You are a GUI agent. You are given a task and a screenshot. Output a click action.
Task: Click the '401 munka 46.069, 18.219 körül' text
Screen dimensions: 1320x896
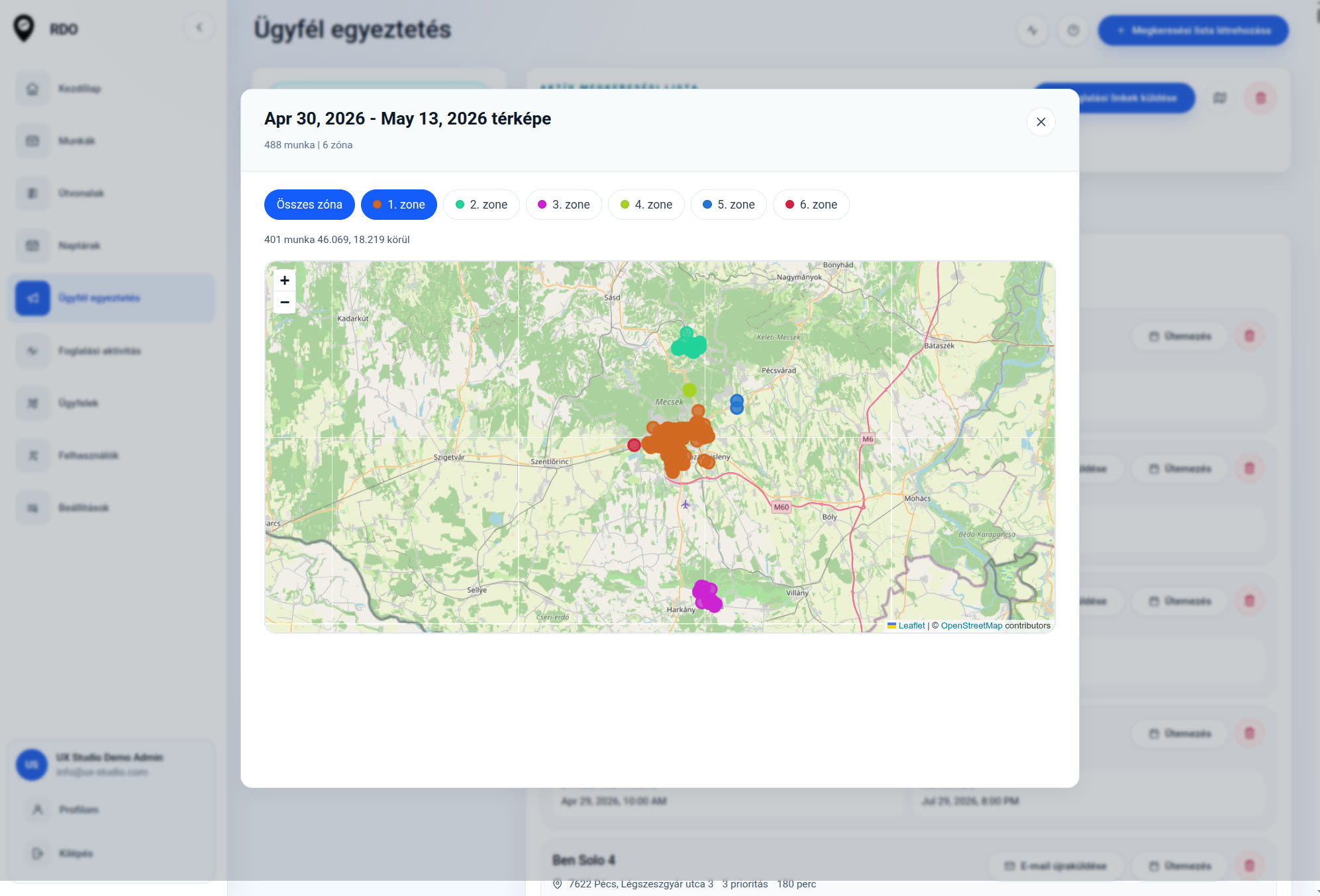coord(336,240)
